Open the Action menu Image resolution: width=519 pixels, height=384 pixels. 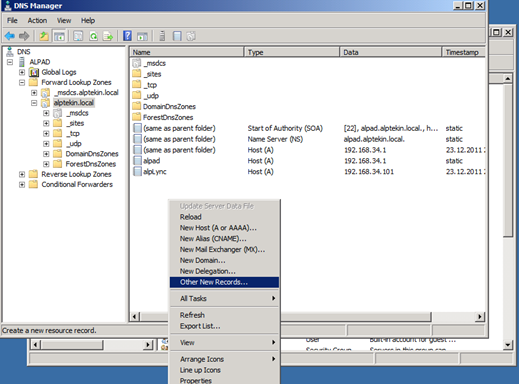click(37, 21)
